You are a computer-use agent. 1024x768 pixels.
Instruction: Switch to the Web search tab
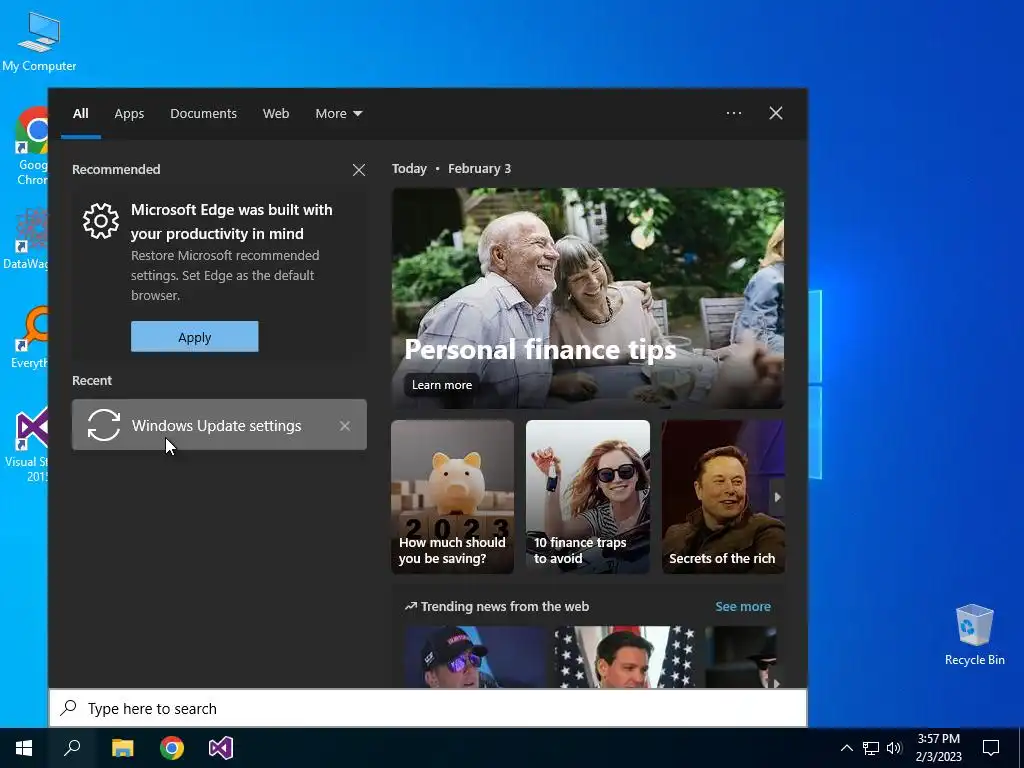276,114
